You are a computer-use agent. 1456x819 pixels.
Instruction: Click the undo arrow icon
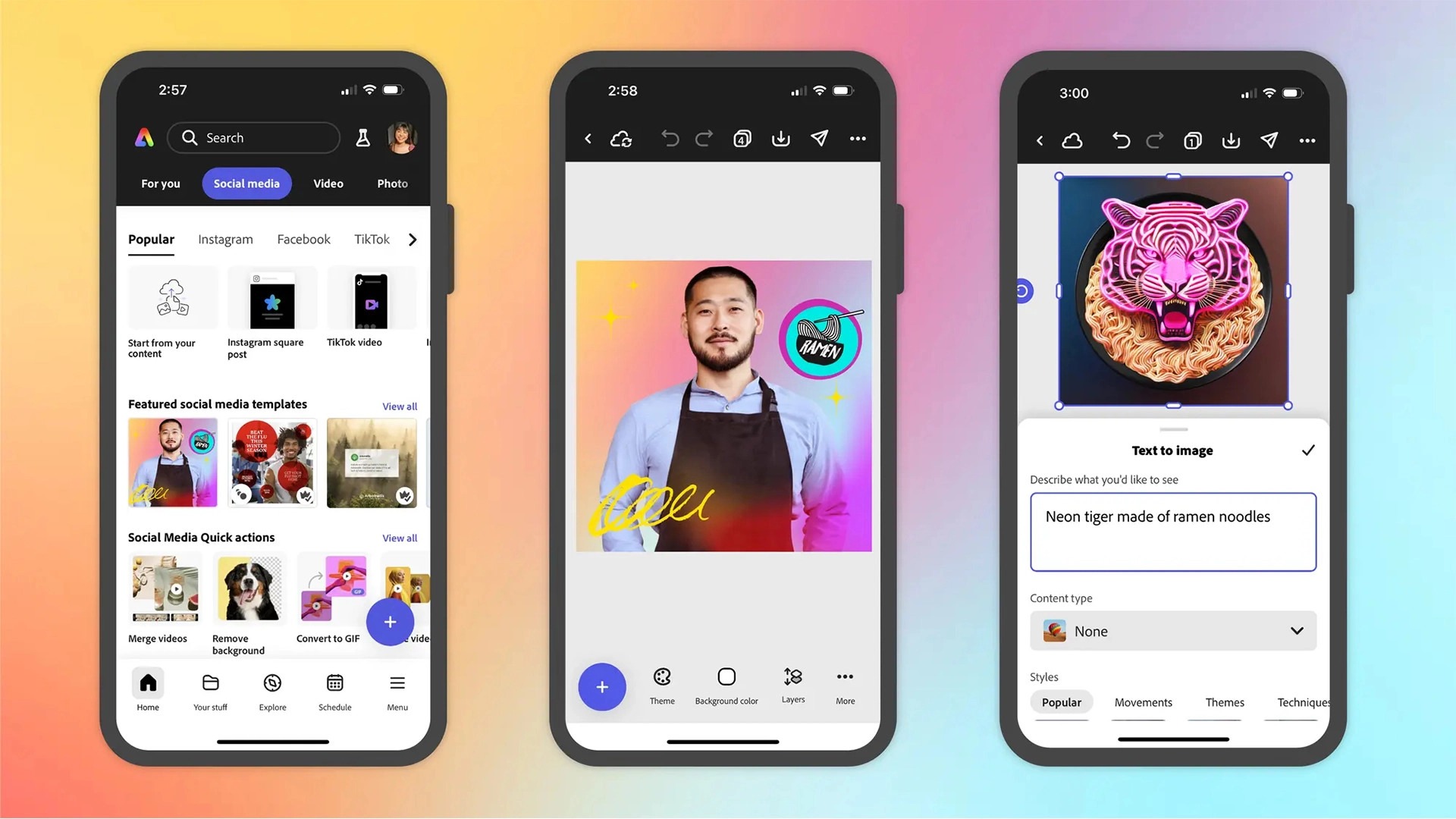669,139
